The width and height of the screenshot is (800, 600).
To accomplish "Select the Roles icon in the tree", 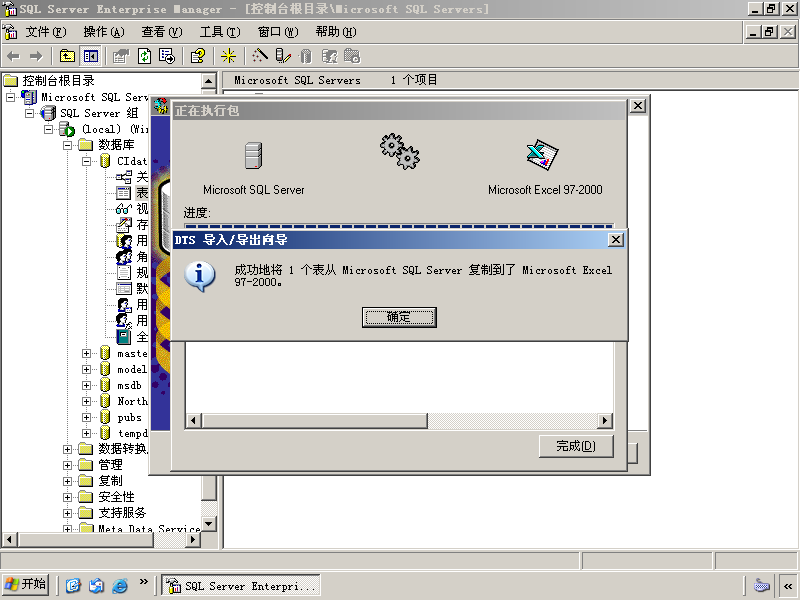I will 123,257.
